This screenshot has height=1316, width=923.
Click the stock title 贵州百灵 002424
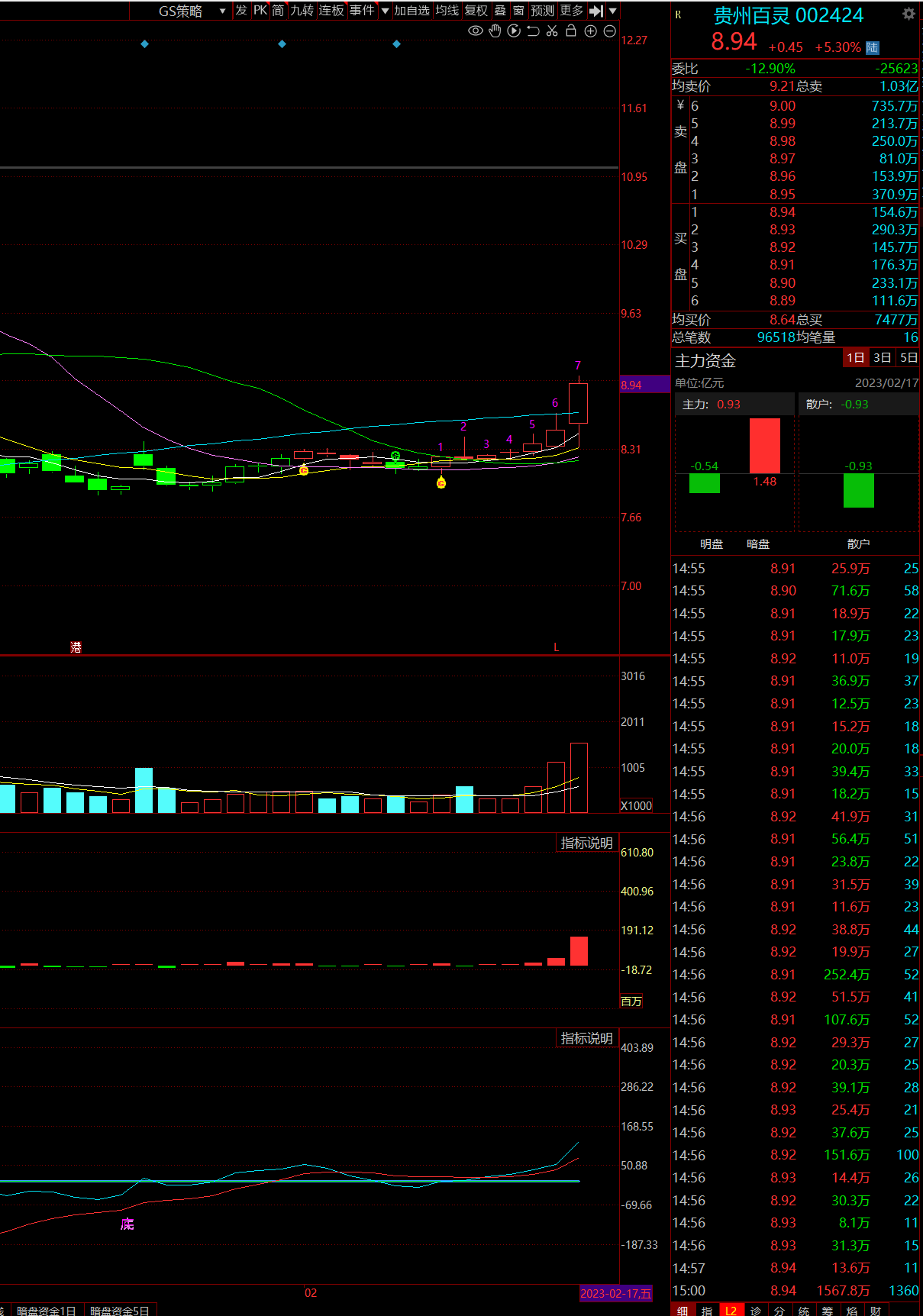[x=789, y=15]
